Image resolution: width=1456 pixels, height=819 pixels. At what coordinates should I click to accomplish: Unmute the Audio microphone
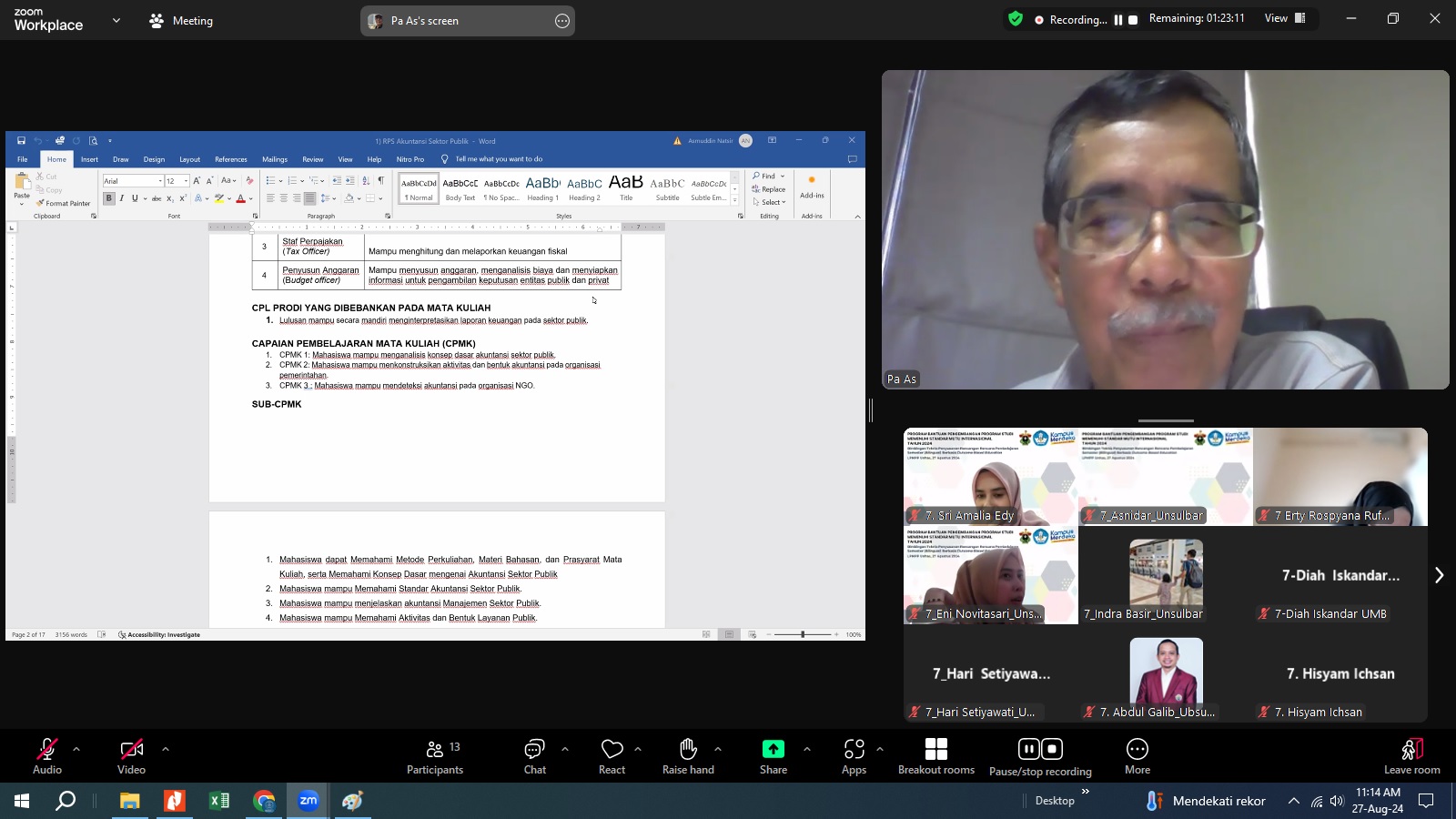47,755
